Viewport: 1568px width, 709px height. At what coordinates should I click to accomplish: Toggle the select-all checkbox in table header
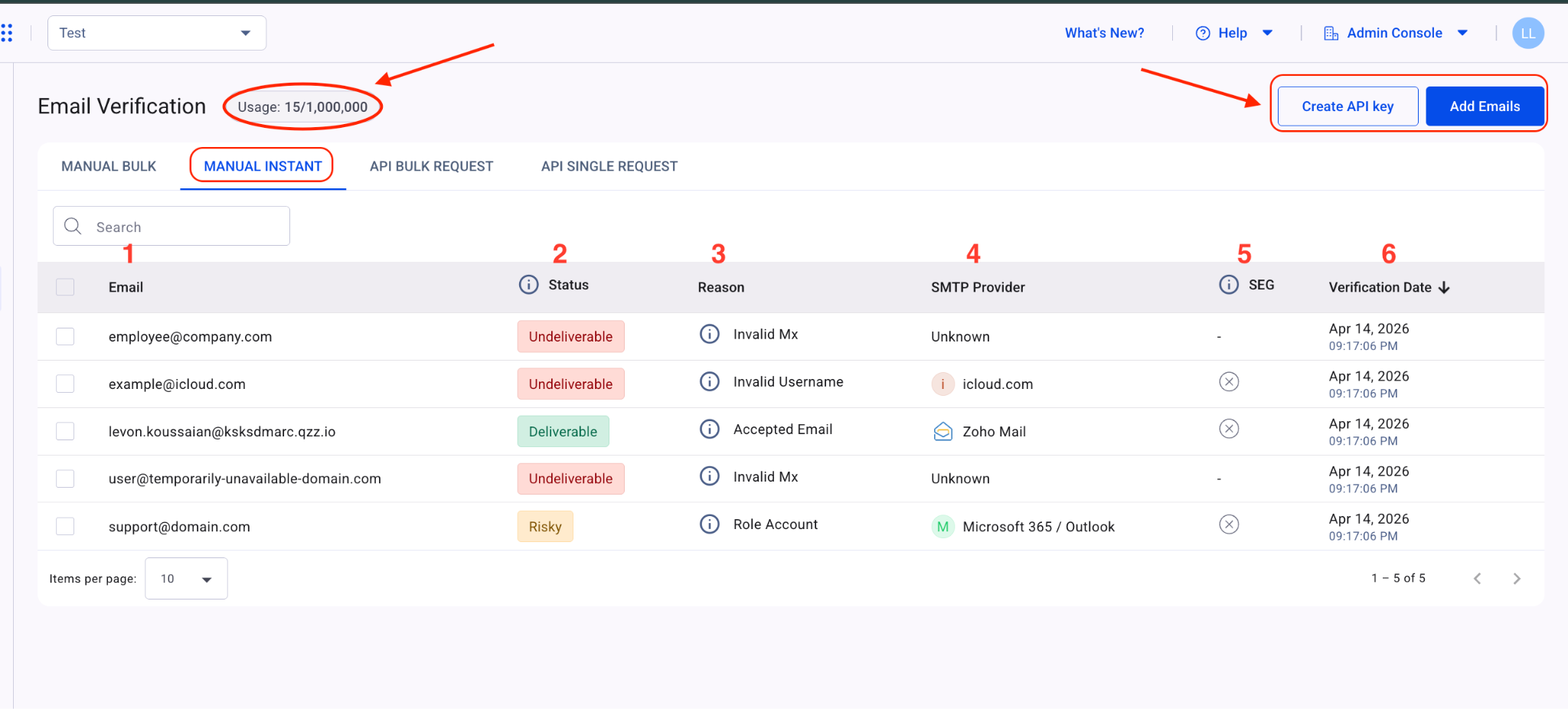tap(65, 287)
